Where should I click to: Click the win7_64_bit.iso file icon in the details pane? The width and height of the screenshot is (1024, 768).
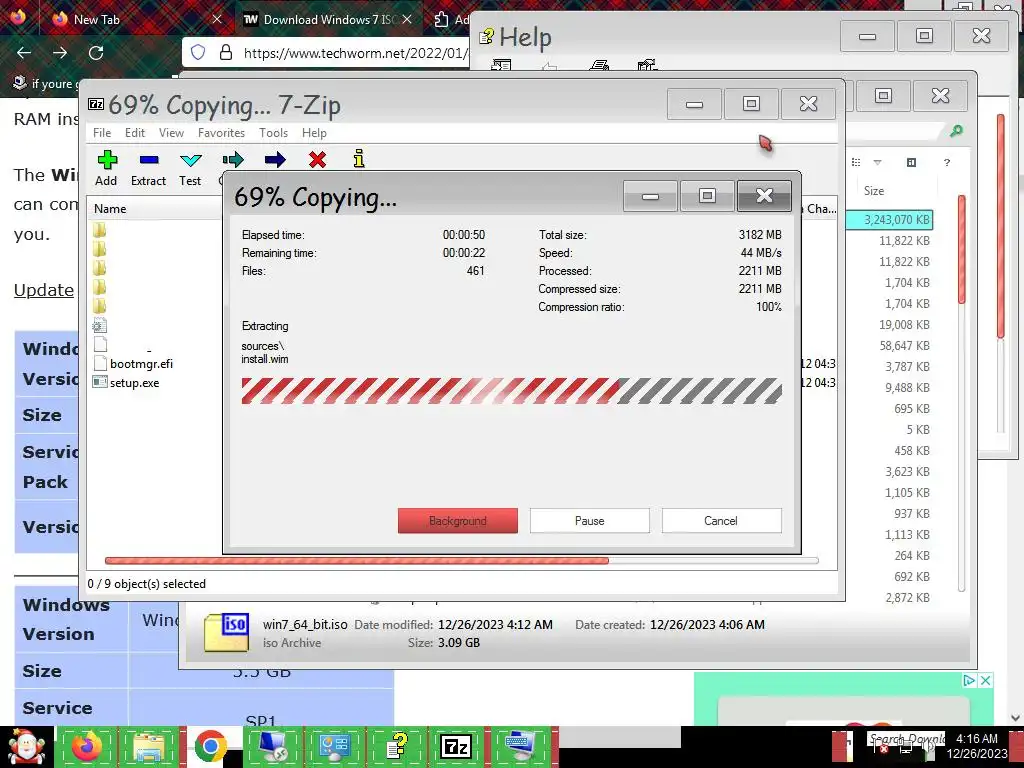[x=226, y=632]
